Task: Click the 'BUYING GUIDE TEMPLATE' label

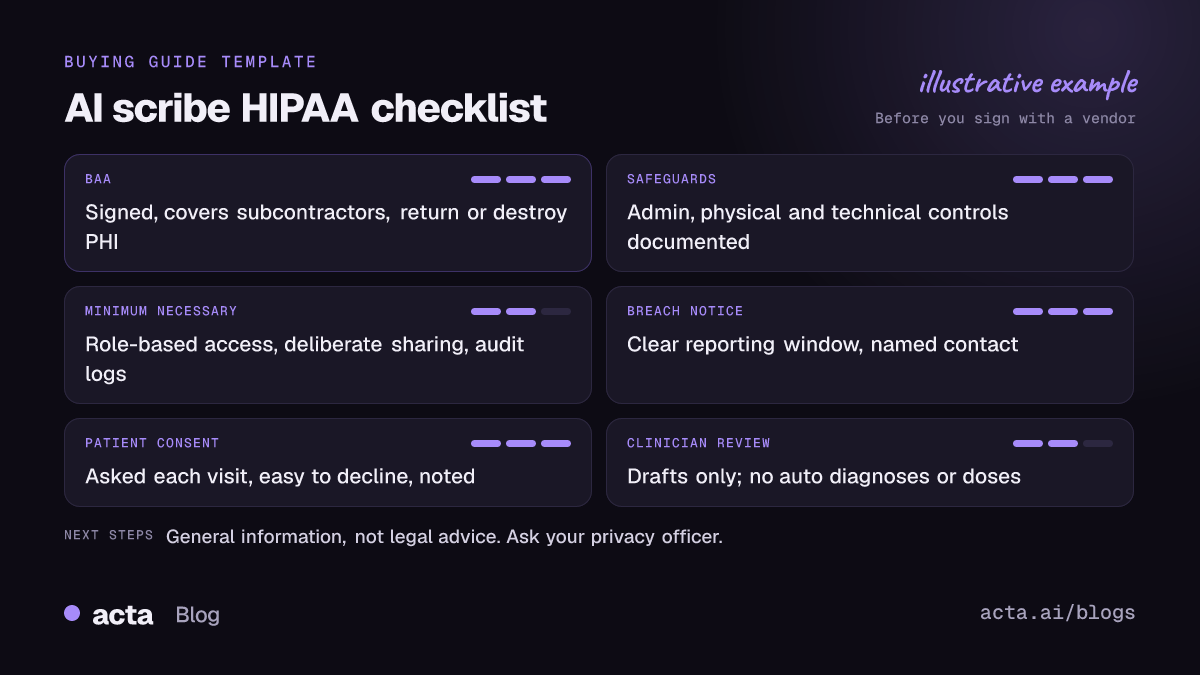Action: (x=190, y=62)
